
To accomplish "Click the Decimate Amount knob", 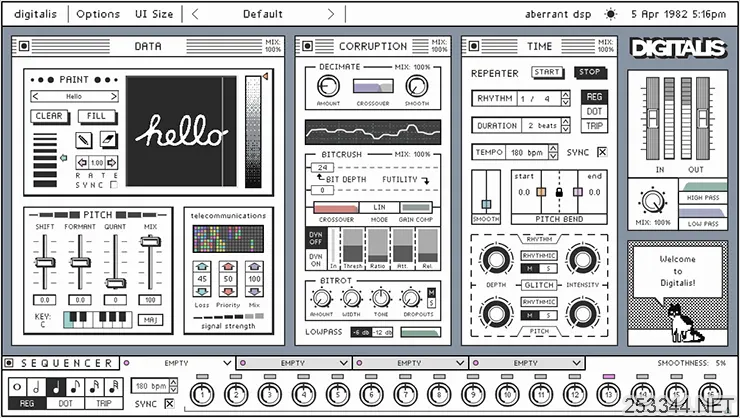I will pyautogui.click(x=328, y=86).
